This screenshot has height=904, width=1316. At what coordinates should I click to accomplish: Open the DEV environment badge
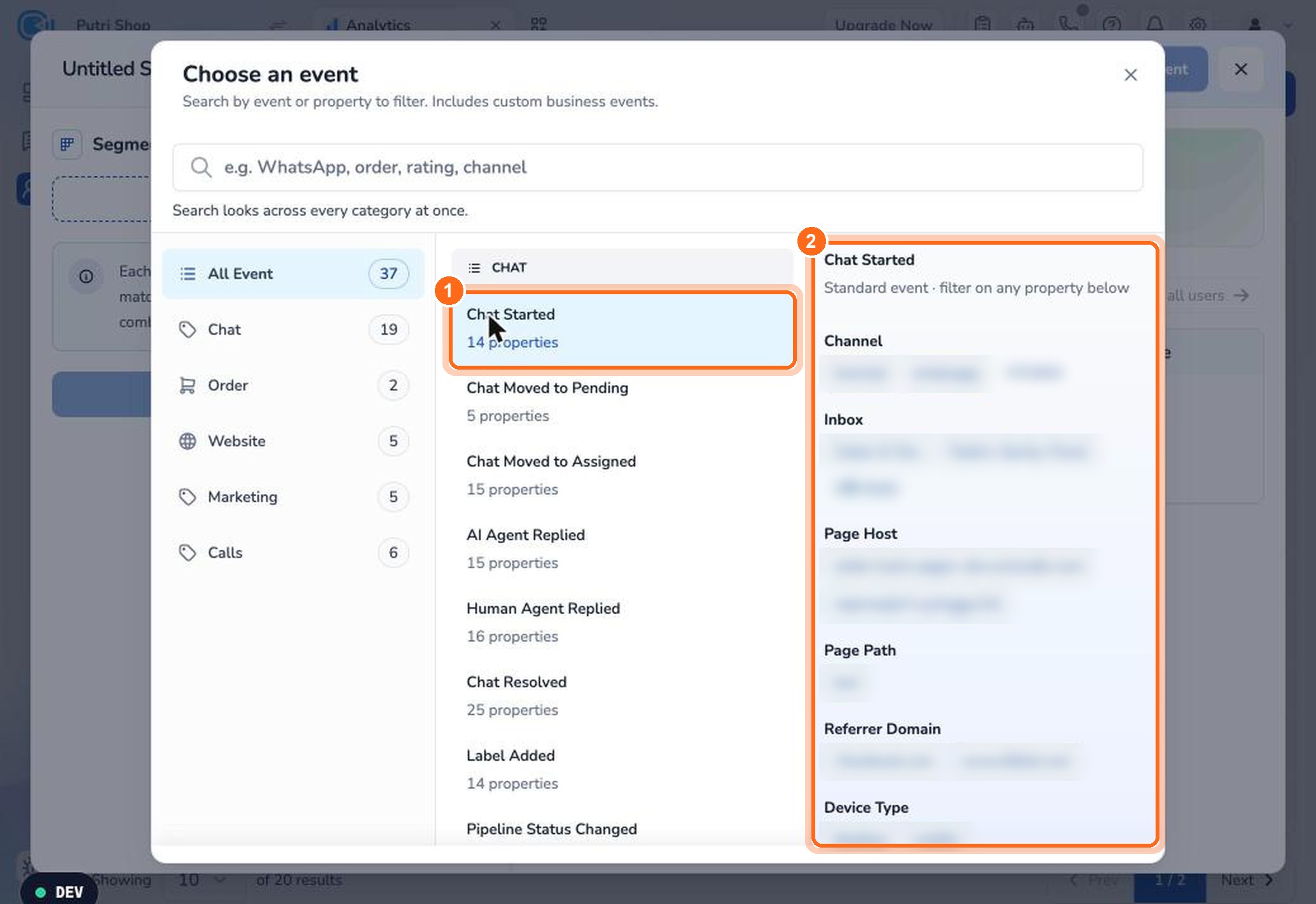[x=59, y=892]
